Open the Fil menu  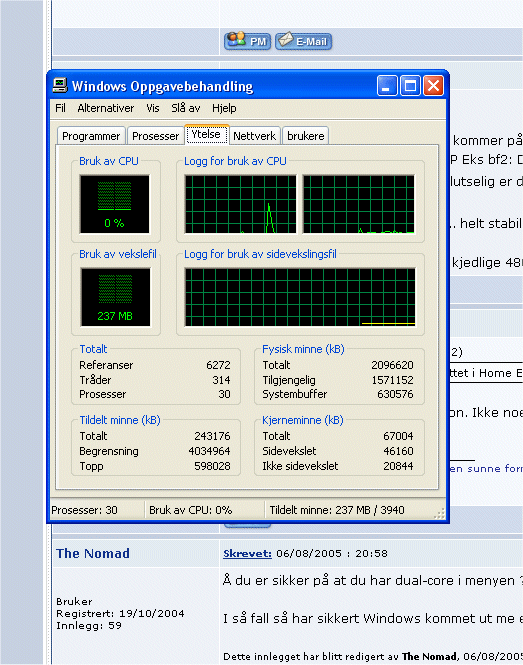(60, 108)
